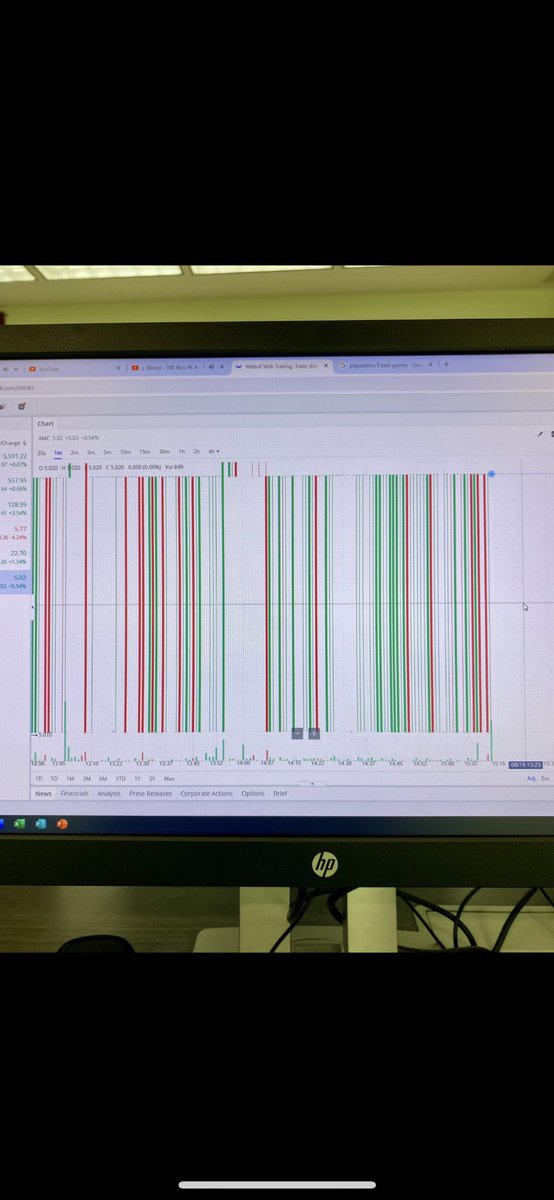Viewport: 554px width, 1200px height.
Task: Switch to the playstation 5 best games tab
Action: pyautogui.click(x=385, y=366)
